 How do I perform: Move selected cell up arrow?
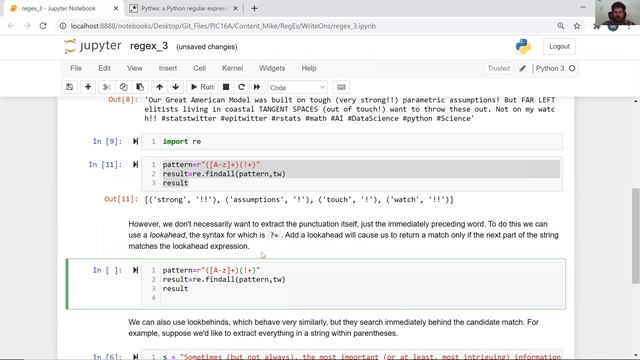(x=160, y=87)
